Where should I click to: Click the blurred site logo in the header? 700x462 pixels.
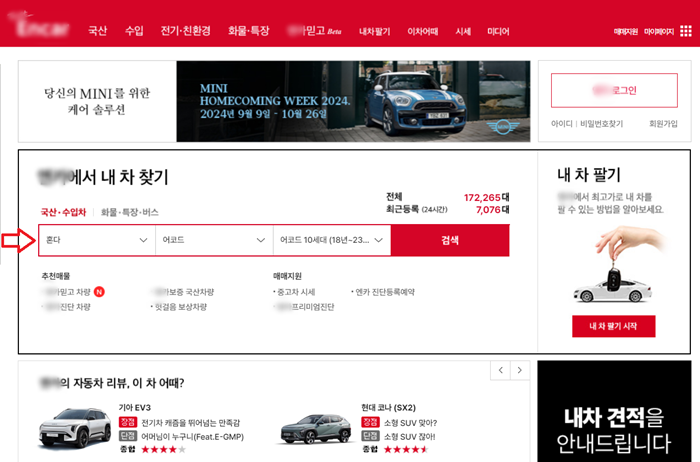coord(40,25)
